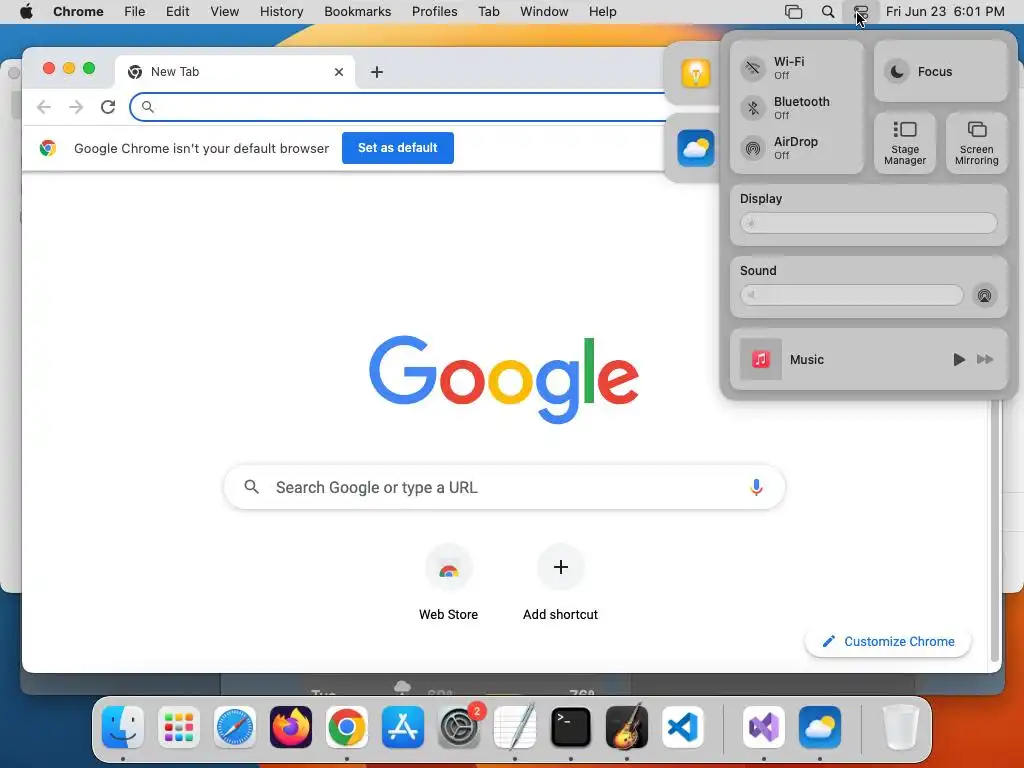Viewport: 1024px width, 768px height.
Task: Adjust the Sound volume slider
Action: pyautogui.click(x=851, y=295)
